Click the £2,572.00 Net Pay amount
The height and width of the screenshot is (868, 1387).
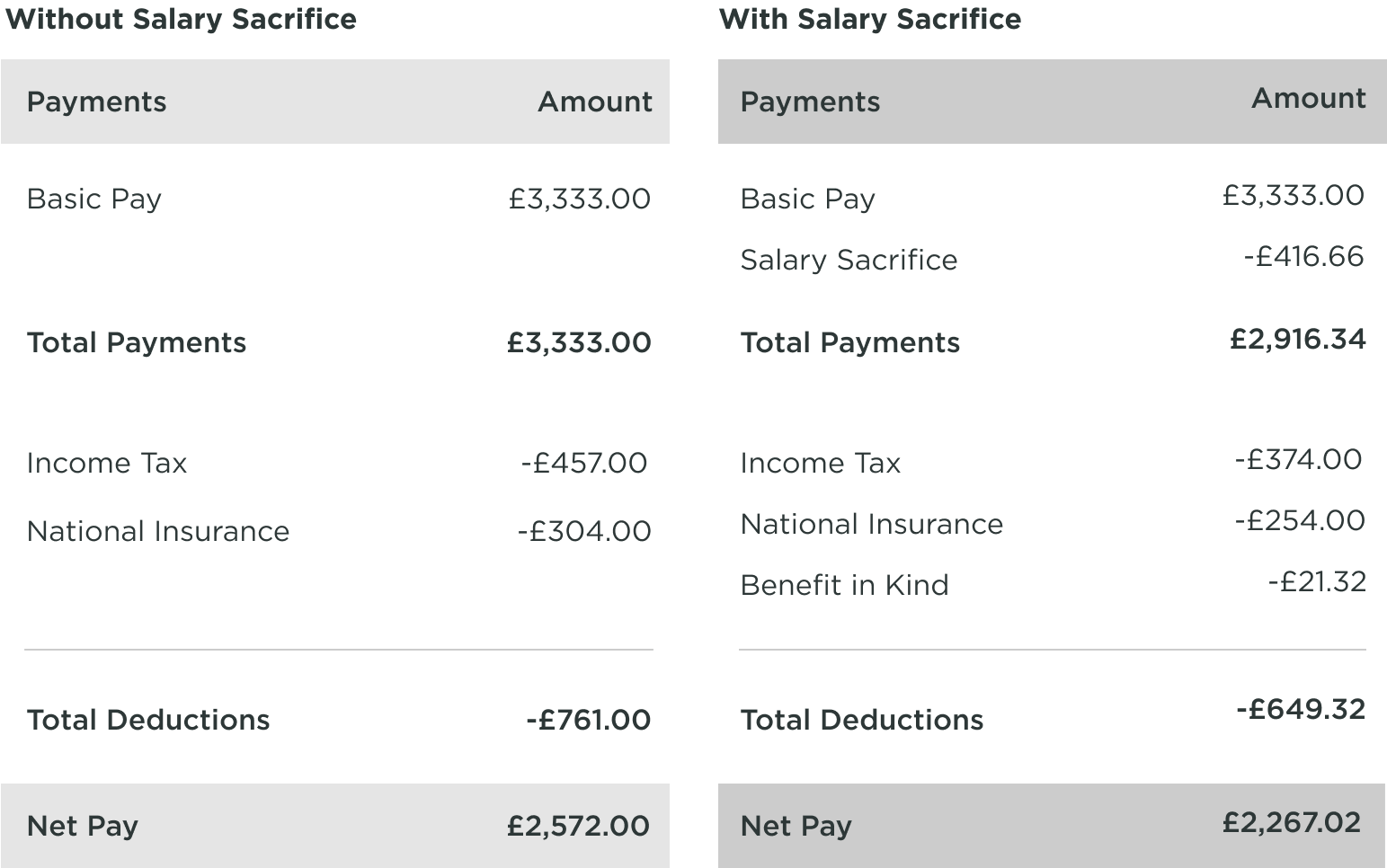578,826
